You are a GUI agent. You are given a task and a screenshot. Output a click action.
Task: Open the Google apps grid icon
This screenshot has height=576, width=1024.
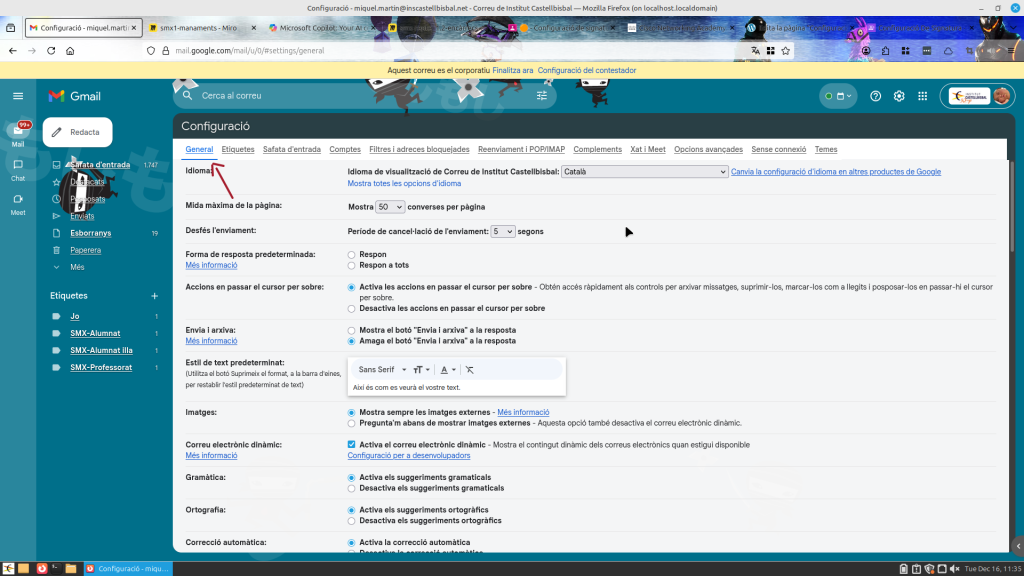[922, 96]
